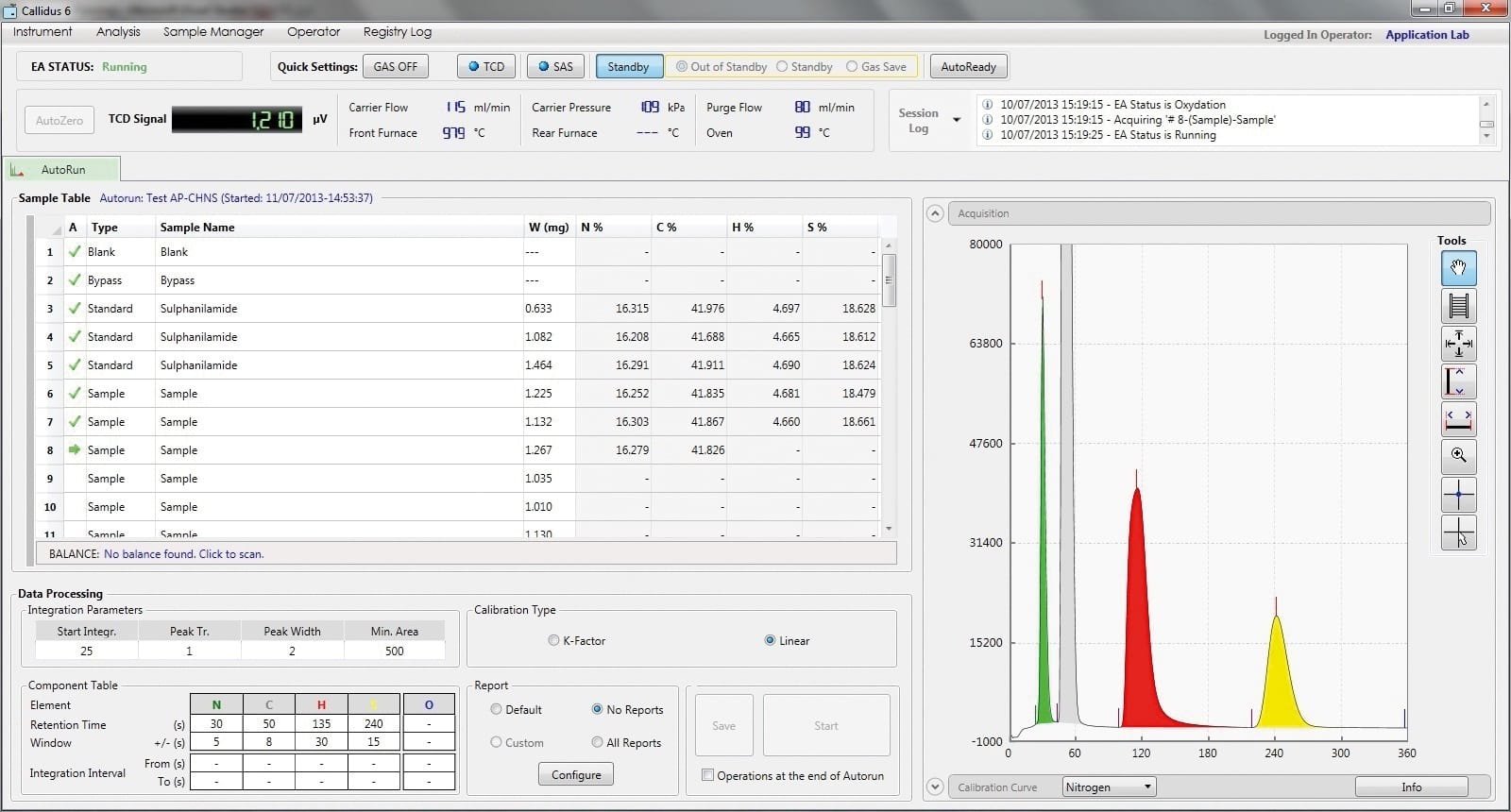Switch to the AutoRun tab
This screenshot has width=1511, height=812.
pyautogui.click(x=62, y=170)
